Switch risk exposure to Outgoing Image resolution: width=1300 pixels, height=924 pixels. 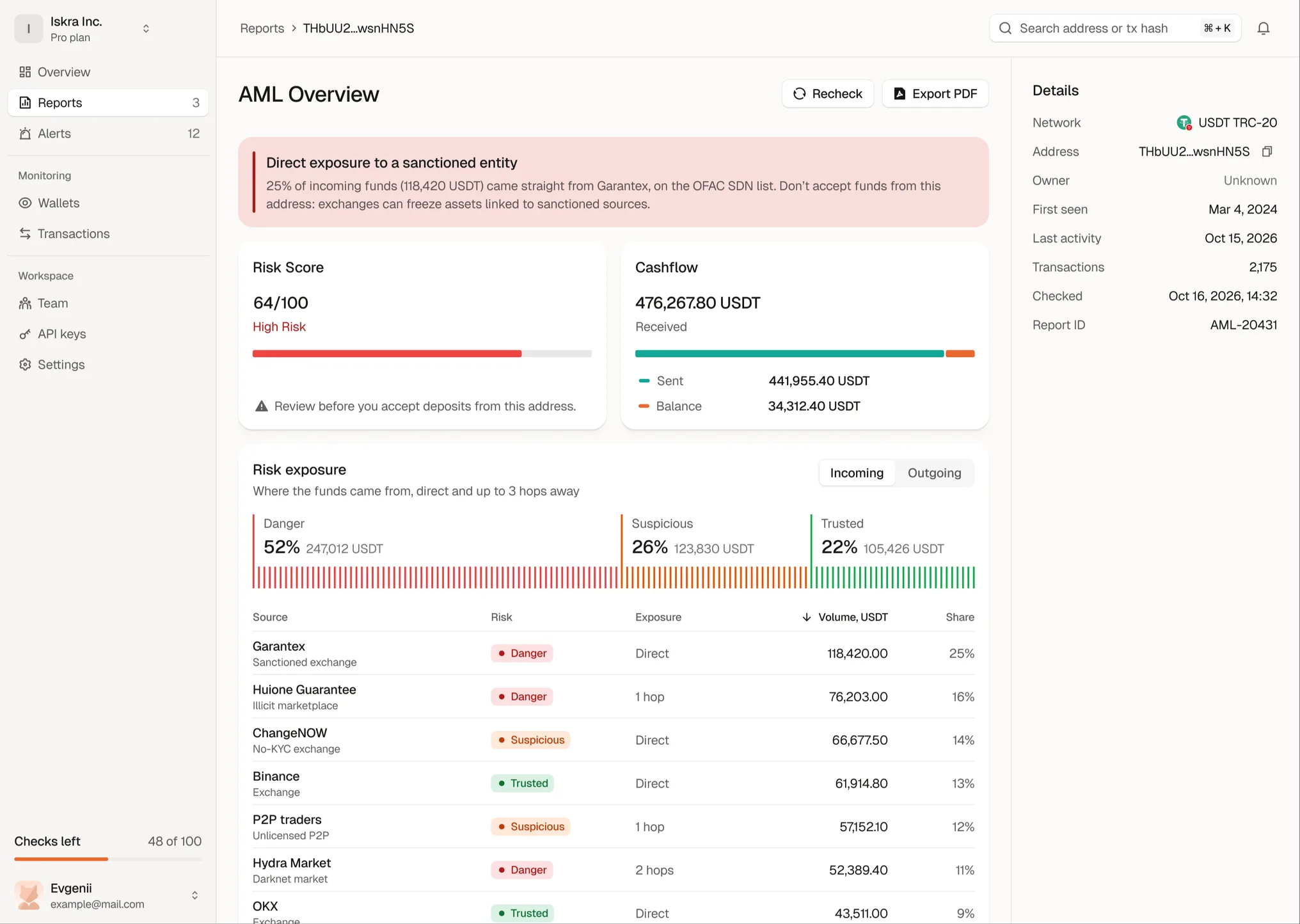pos(934,473)
